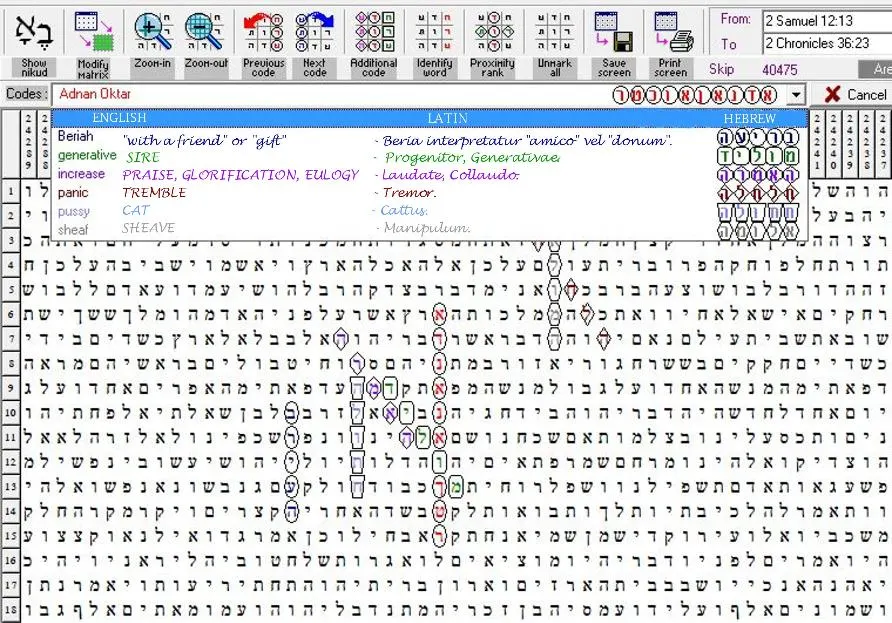The width and height of the screenshot is (892, 623).
Task: Click Unmark all icon
Action: (x=554, y=32)
